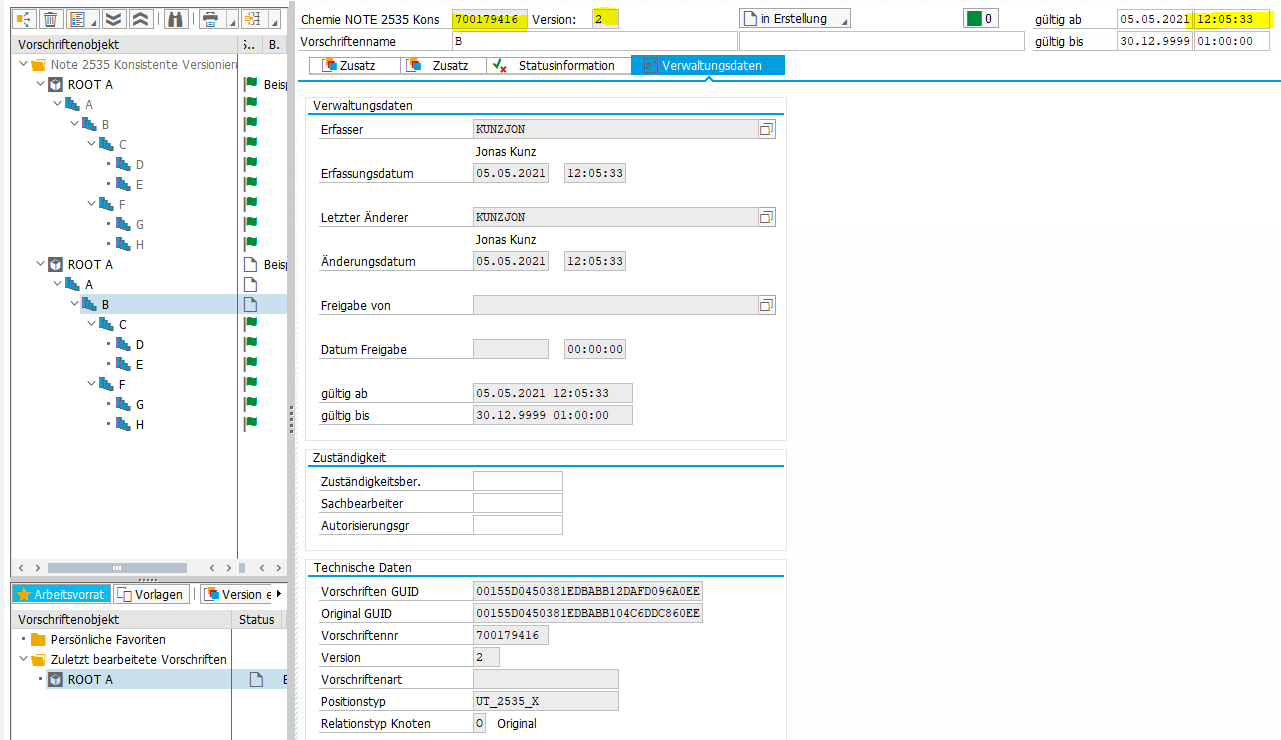Click the double-chevron expand all icon
1281x740 pixels.
point(112,19)
